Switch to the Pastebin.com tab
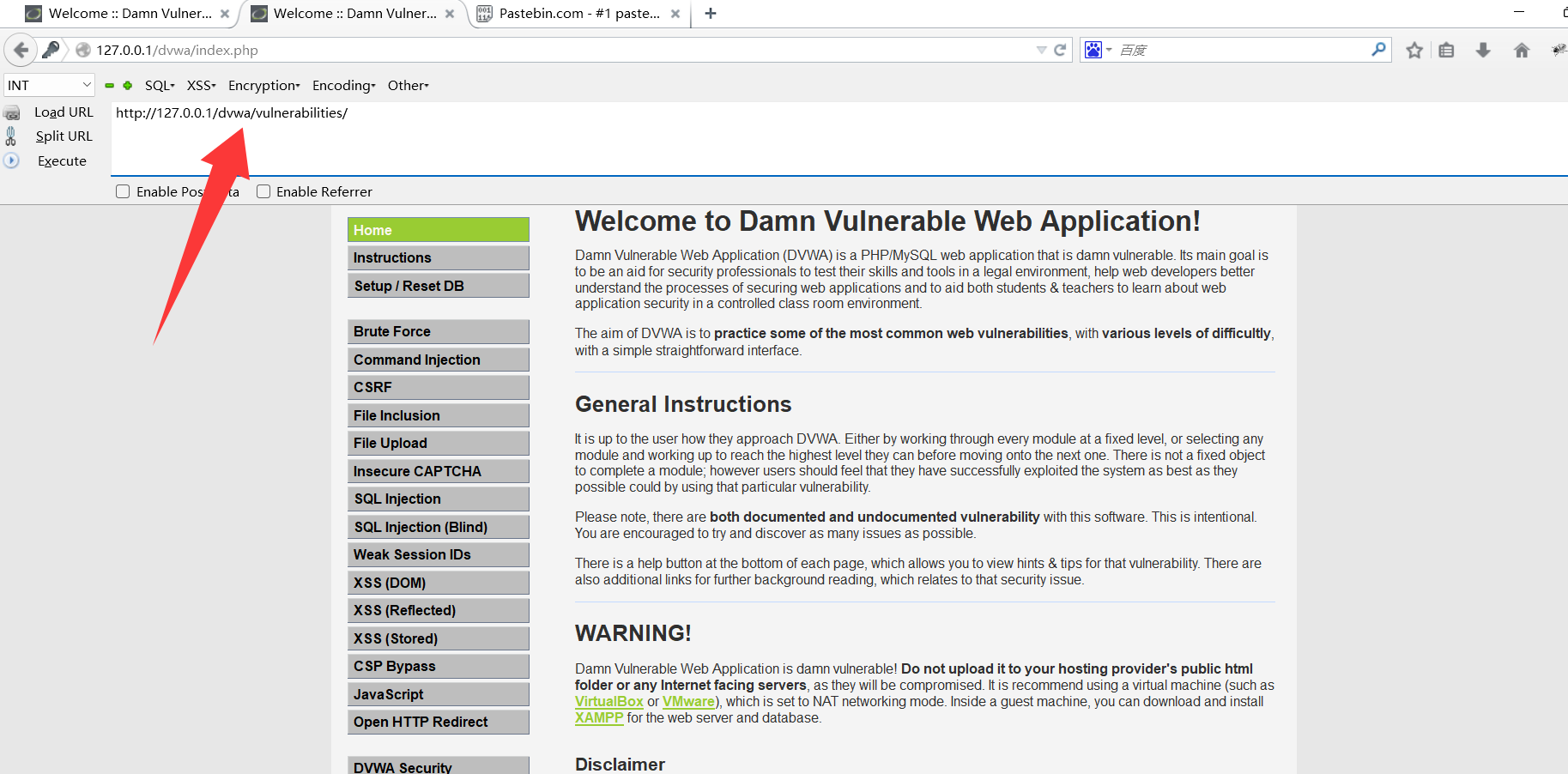The width and height of the screenshot is (1568, 774). [579, 14]
